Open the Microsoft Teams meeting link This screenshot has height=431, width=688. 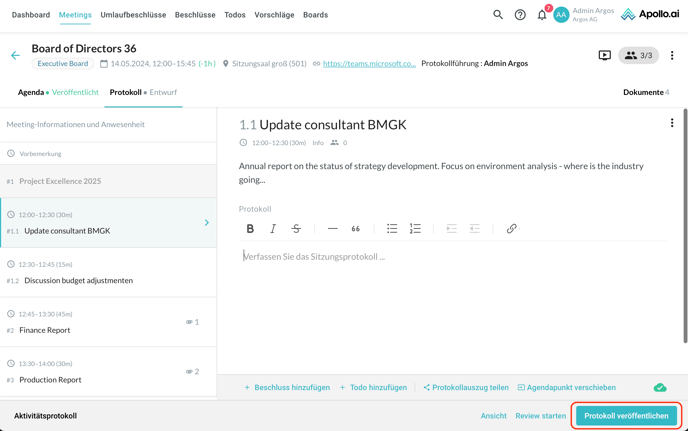[369, 64]
